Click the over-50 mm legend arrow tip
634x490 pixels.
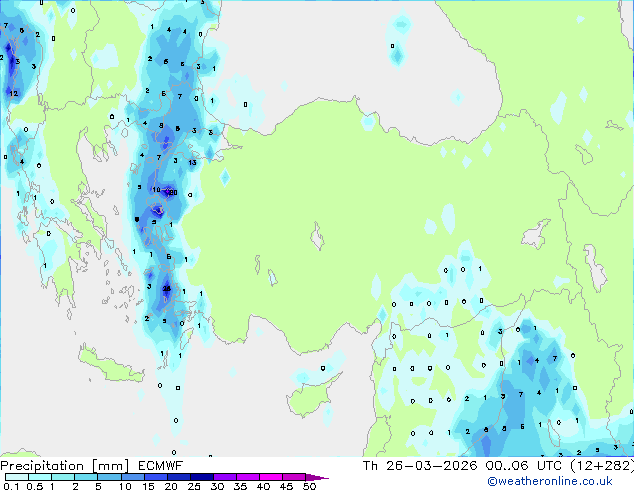pos(317,477)
